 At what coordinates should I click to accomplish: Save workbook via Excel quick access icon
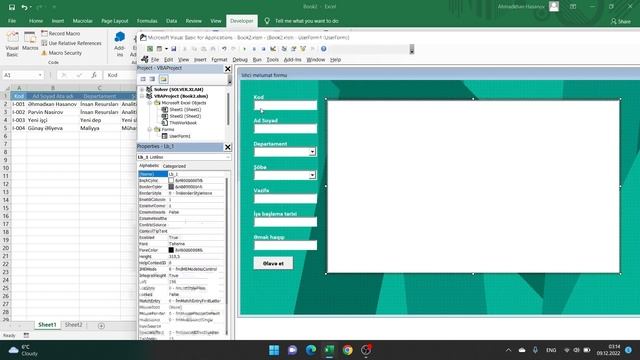[x=12, y=7]
